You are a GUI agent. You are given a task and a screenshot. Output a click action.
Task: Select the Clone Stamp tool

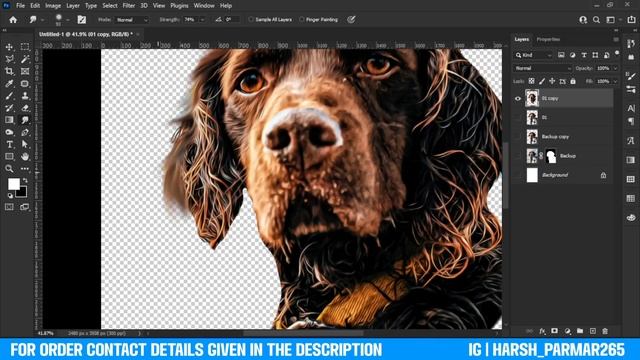click(x=25, y=96)
